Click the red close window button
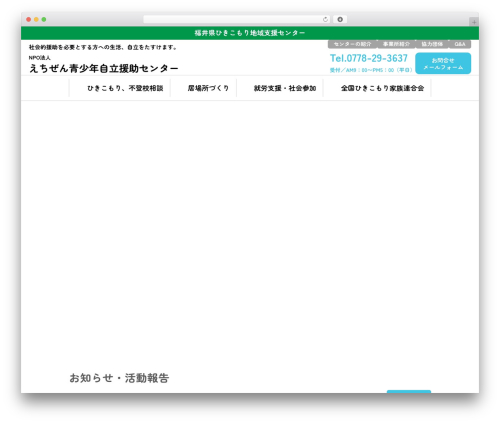The image size is (500, 423). point(29,19)
